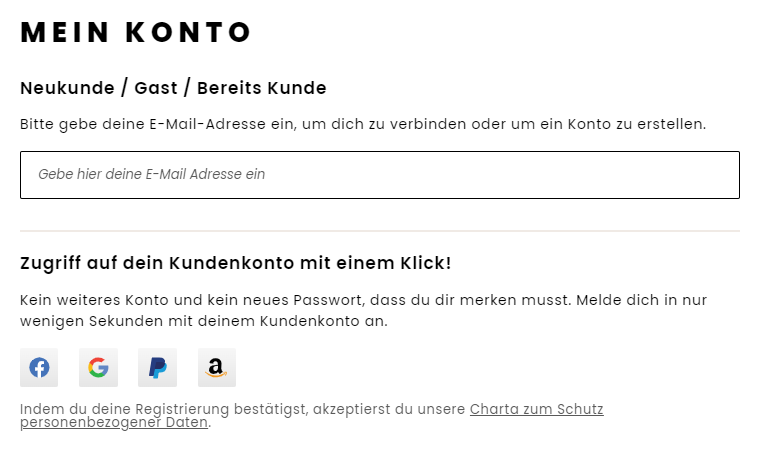Image resolution: width=772 pixels, height=452 pixels.
Task: Sign in using the Google icon
Action: point(98,367)
